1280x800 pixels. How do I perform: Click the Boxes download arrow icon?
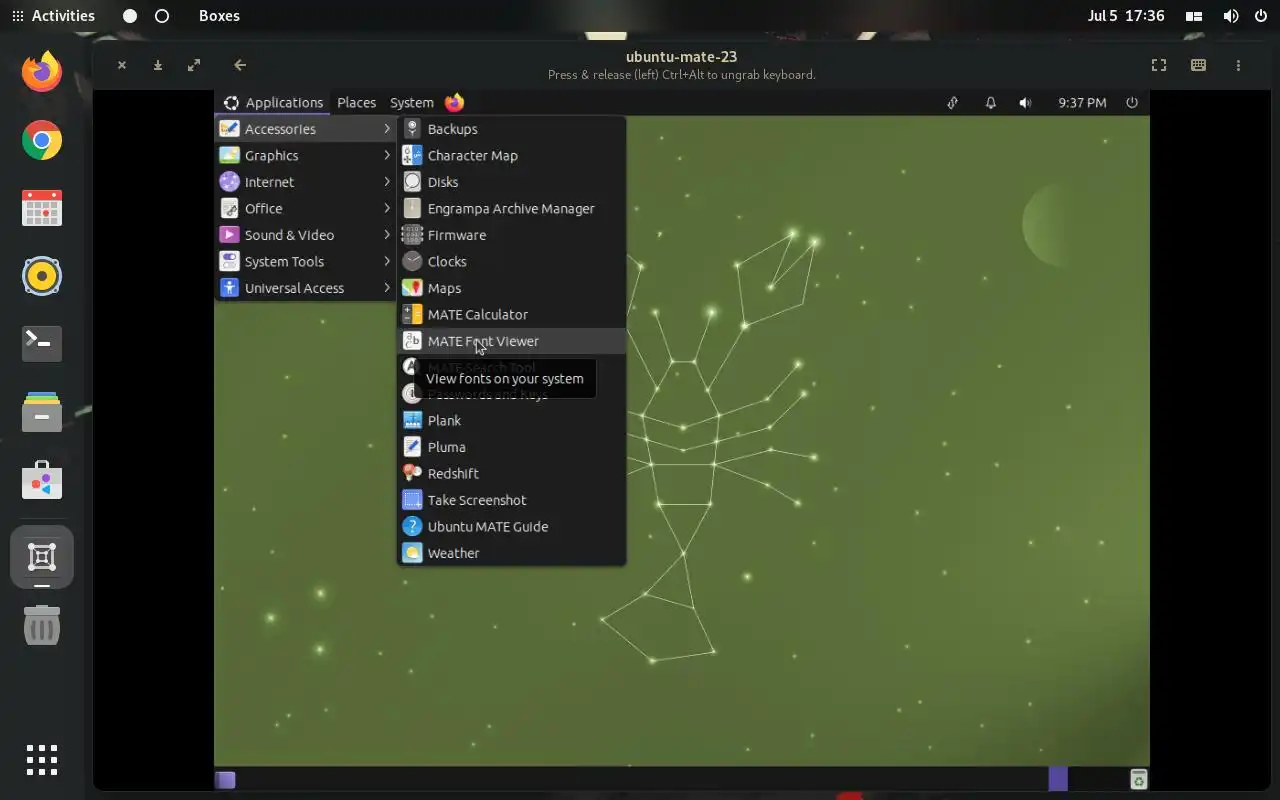pyautogui.click(x=158, y=65)
